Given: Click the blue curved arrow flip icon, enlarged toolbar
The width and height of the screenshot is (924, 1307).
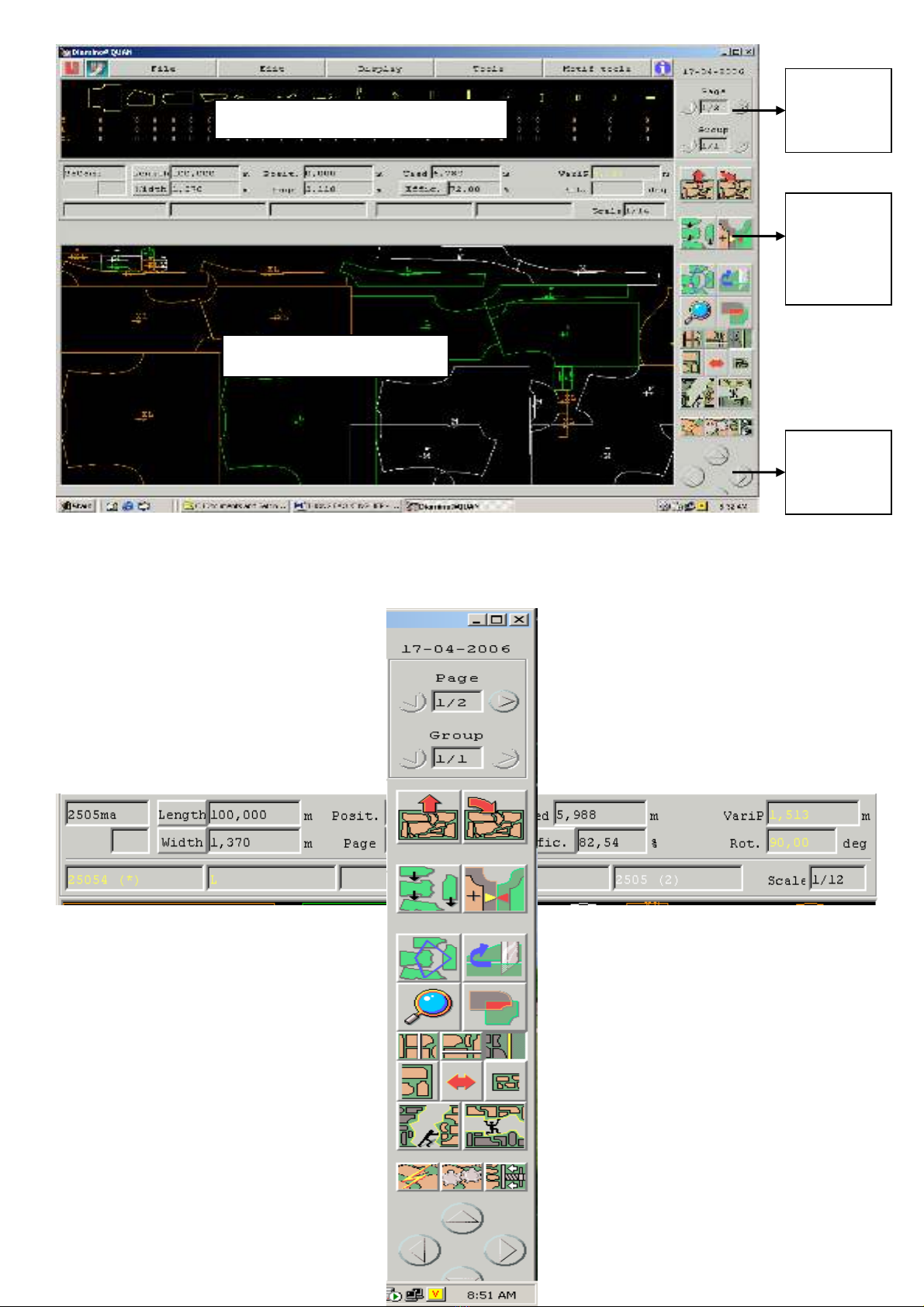Looking at the screenshot, I should (494, 958).
